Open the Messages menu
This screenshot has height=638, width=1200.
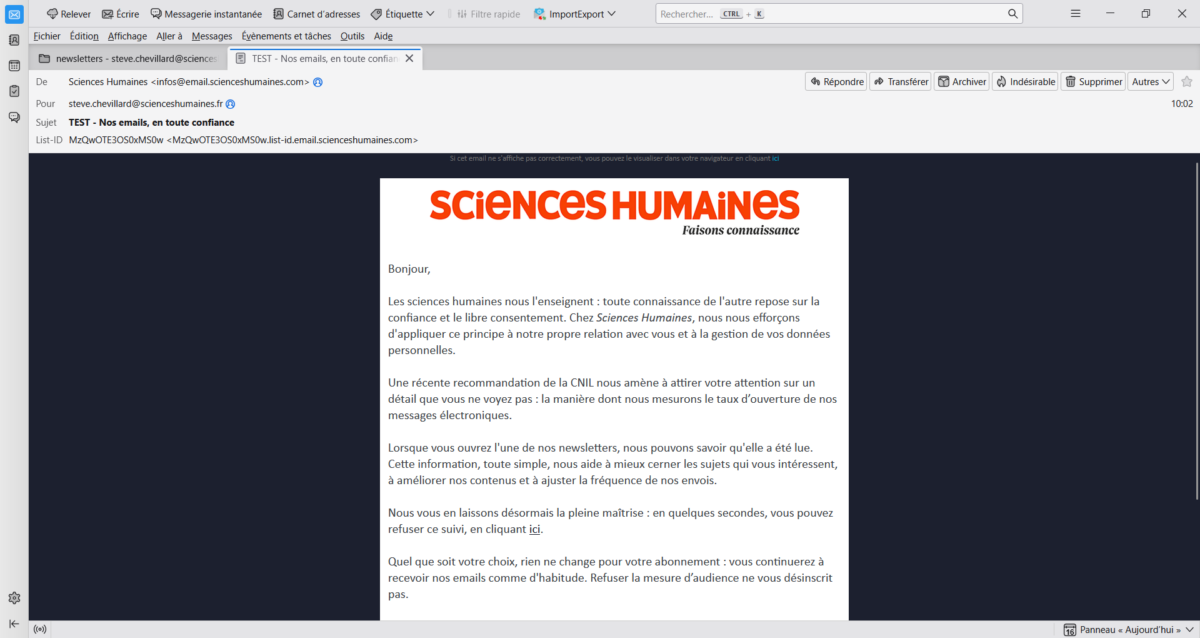212,36
